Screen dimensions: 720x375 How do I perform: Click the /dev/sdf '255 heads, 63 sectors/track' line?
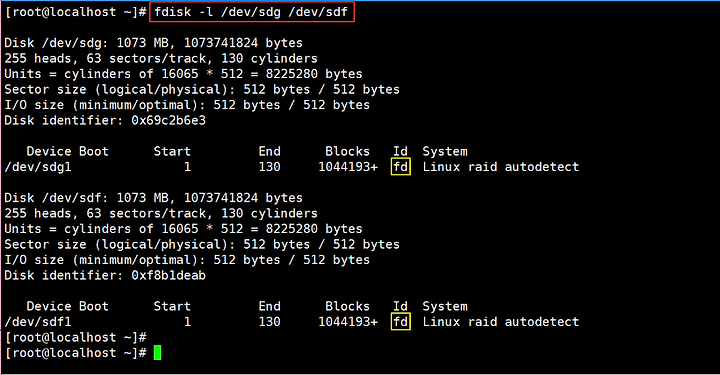161,213
